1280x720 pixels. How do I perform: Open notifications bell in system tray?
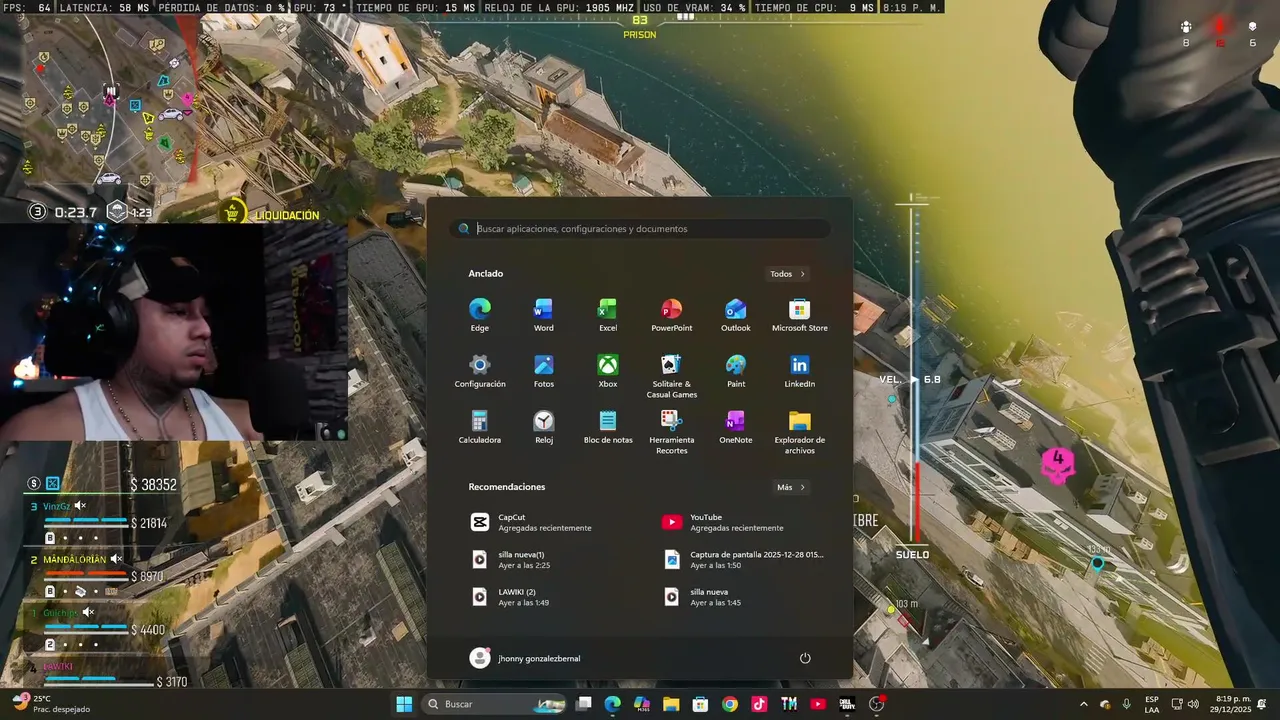1263,704
